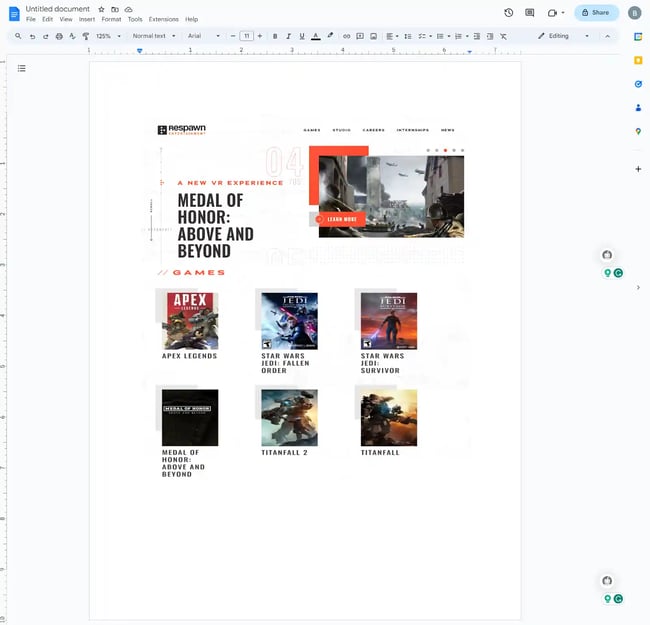Select the Paint format tool
650x625 pixels.
tap(86, 36)
